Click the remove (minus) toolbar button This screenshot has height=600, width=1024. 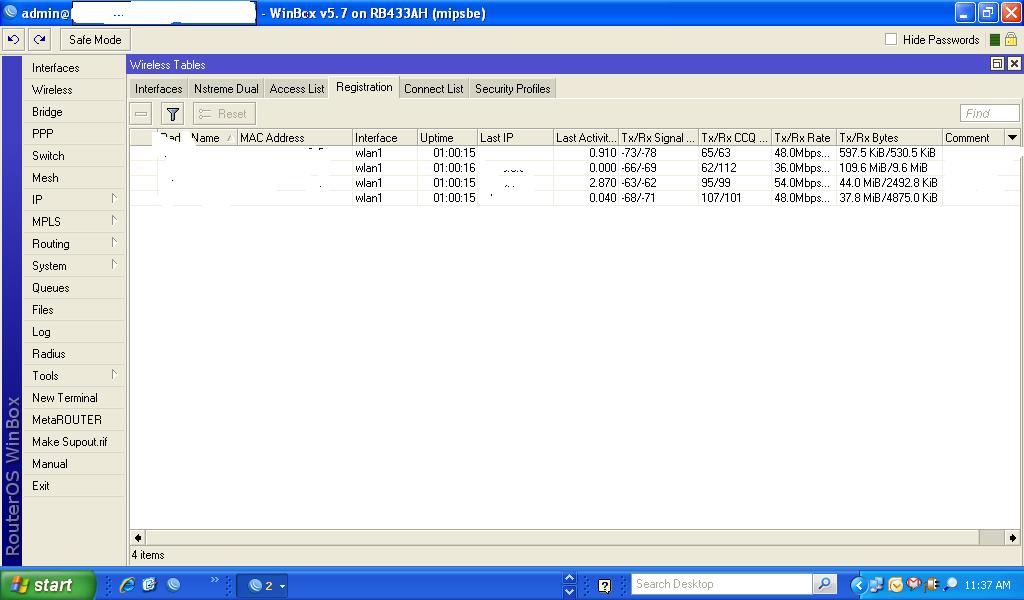coord(141,114)
